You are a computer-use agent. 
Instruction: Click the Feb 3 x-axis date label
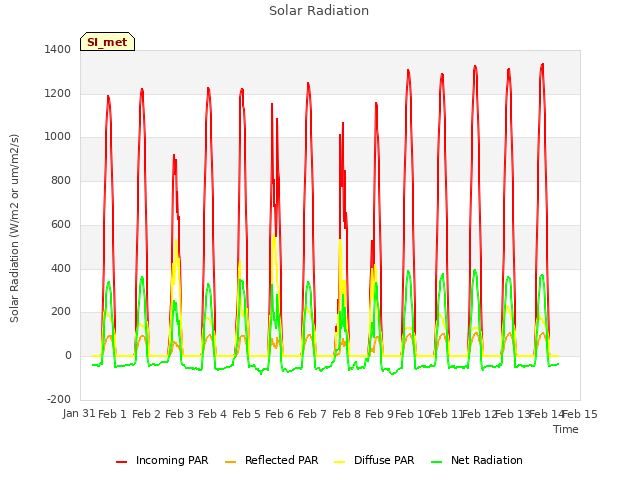(179, 414)
